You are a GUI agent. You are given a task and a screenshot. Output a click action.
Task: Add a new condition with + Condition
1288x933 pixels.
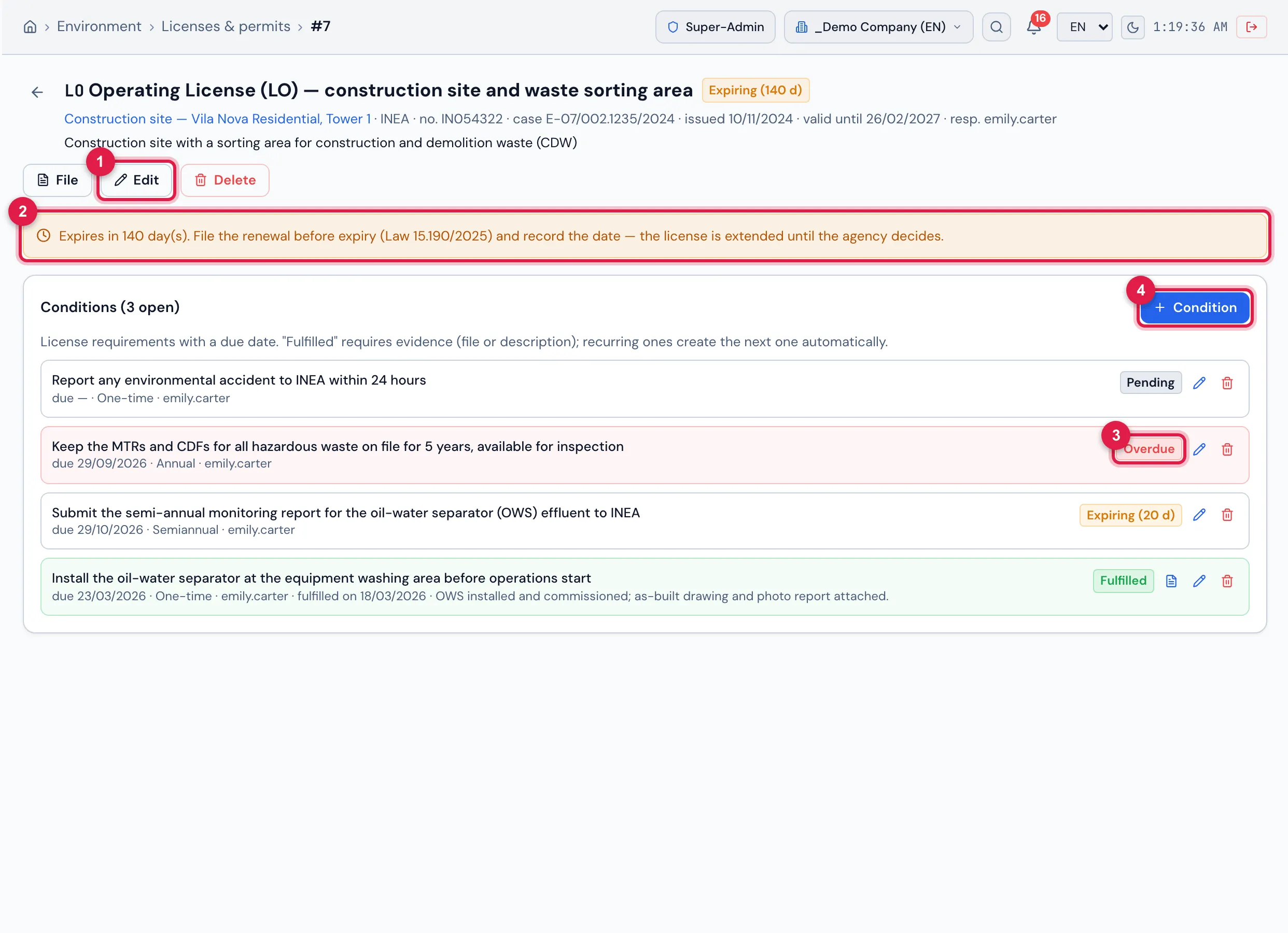pos(1194,307)
